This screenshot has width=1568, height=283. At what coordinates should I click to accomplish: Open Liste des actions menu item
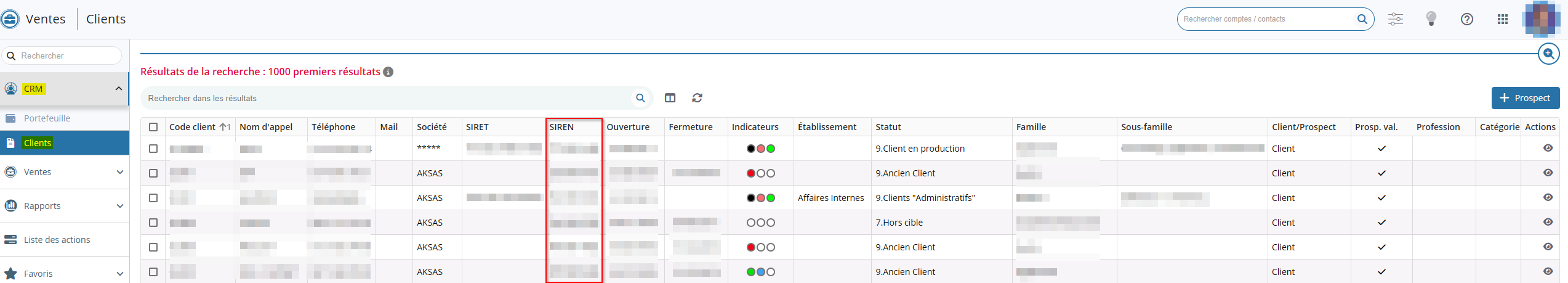(x=57, y=240)
